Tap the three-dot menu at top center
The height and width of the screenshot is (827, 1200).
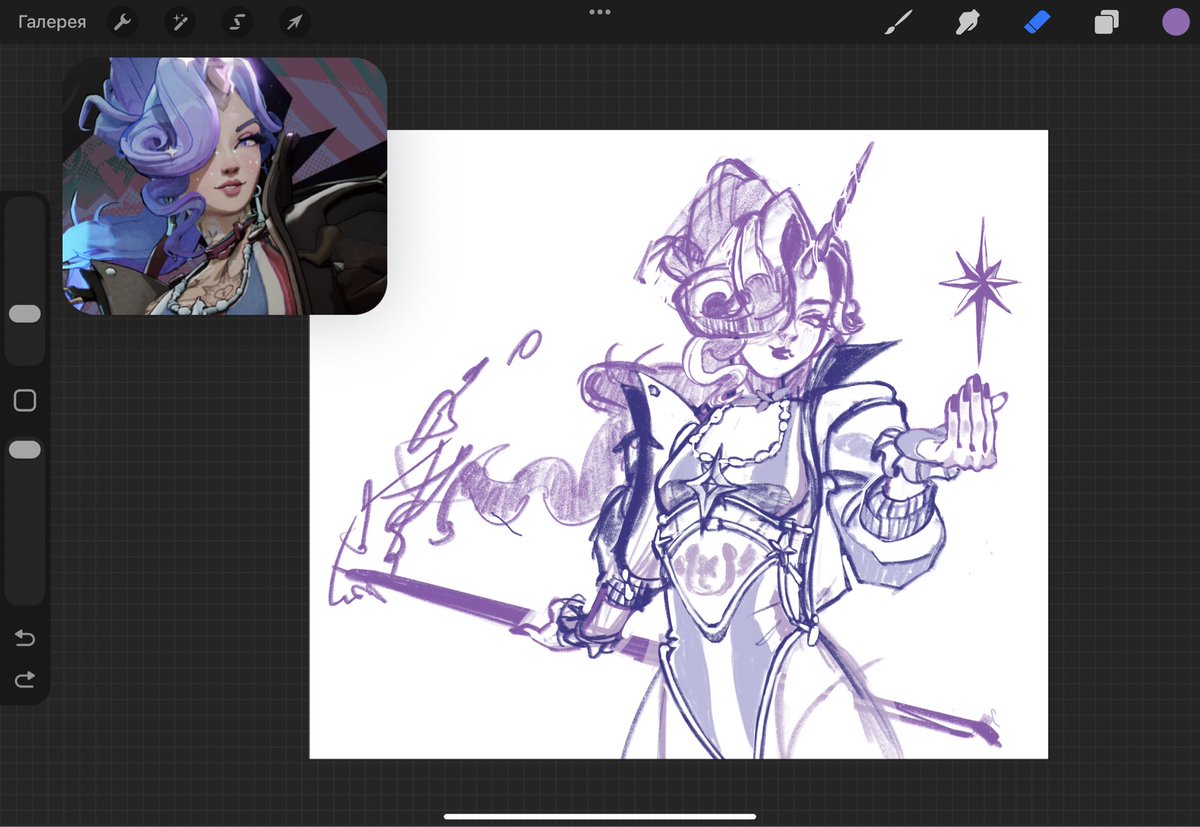[x=600, y=12]
